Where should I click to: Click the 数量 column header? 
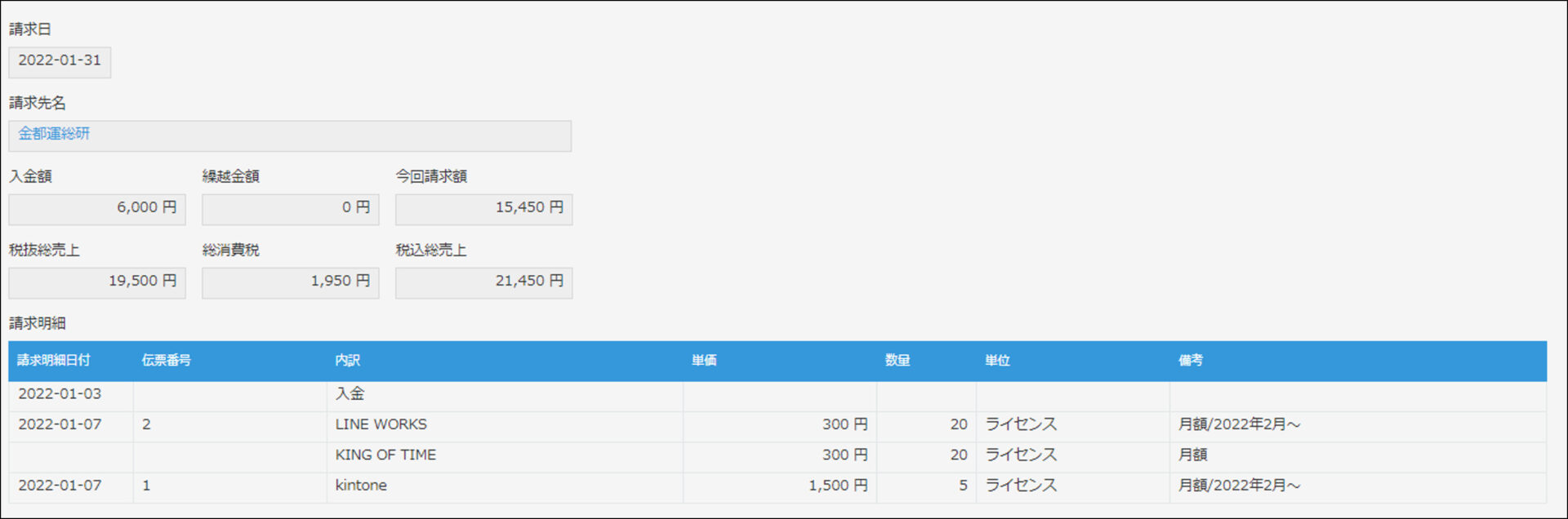(898, 361)
